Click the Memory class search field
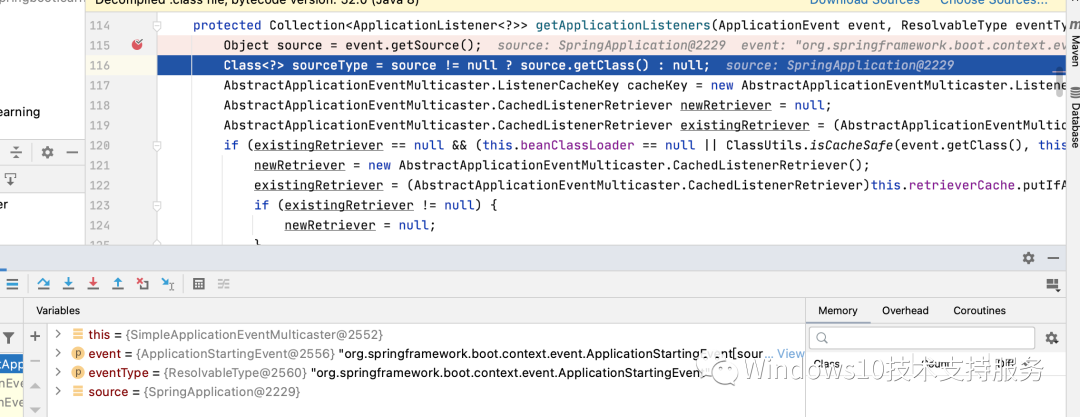Image resolution: width=1080 pixels, height=417 pixels. point(922,338)
